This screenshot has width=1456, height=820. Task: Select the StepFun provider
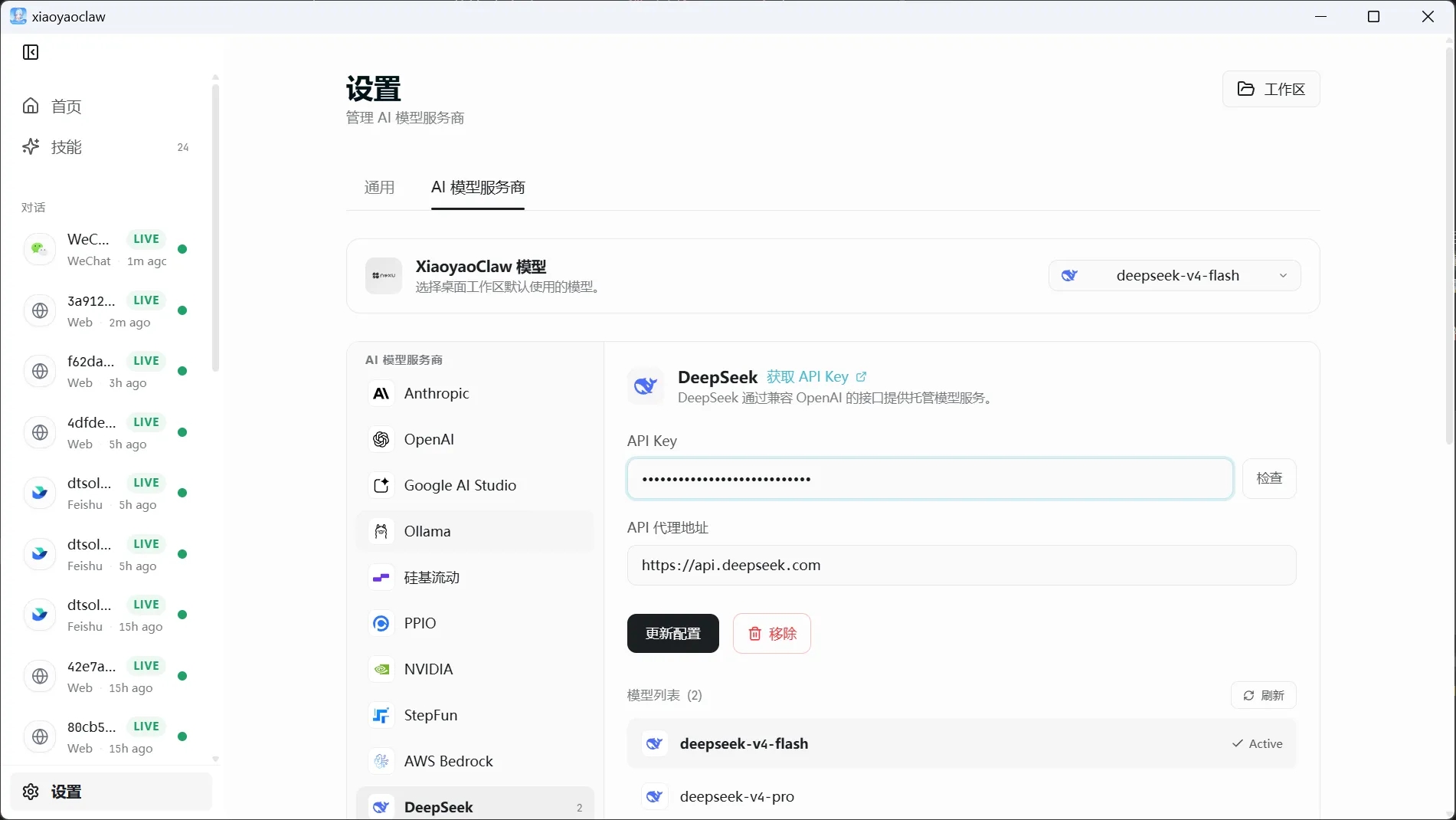point(475,715)
